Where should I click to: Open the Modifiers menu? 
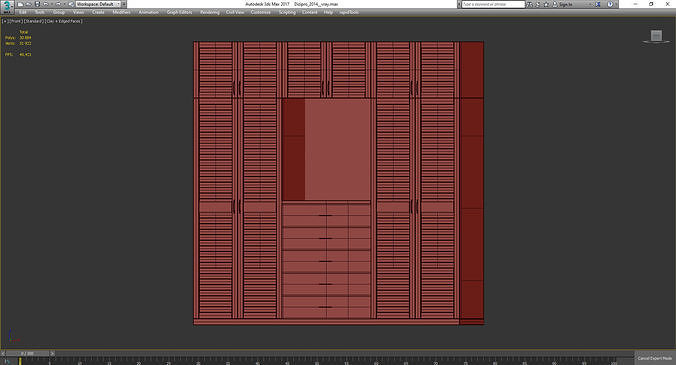point(122,12)
